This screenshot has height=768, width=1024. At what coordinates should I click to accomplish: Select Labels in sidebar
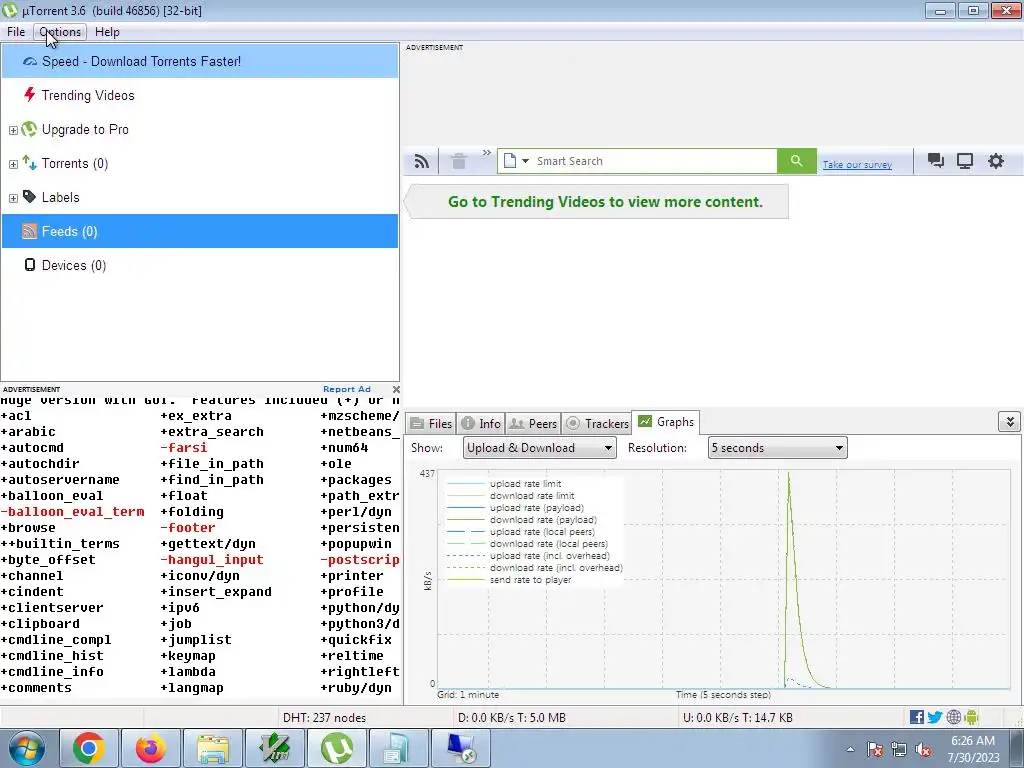coord(200,197)
